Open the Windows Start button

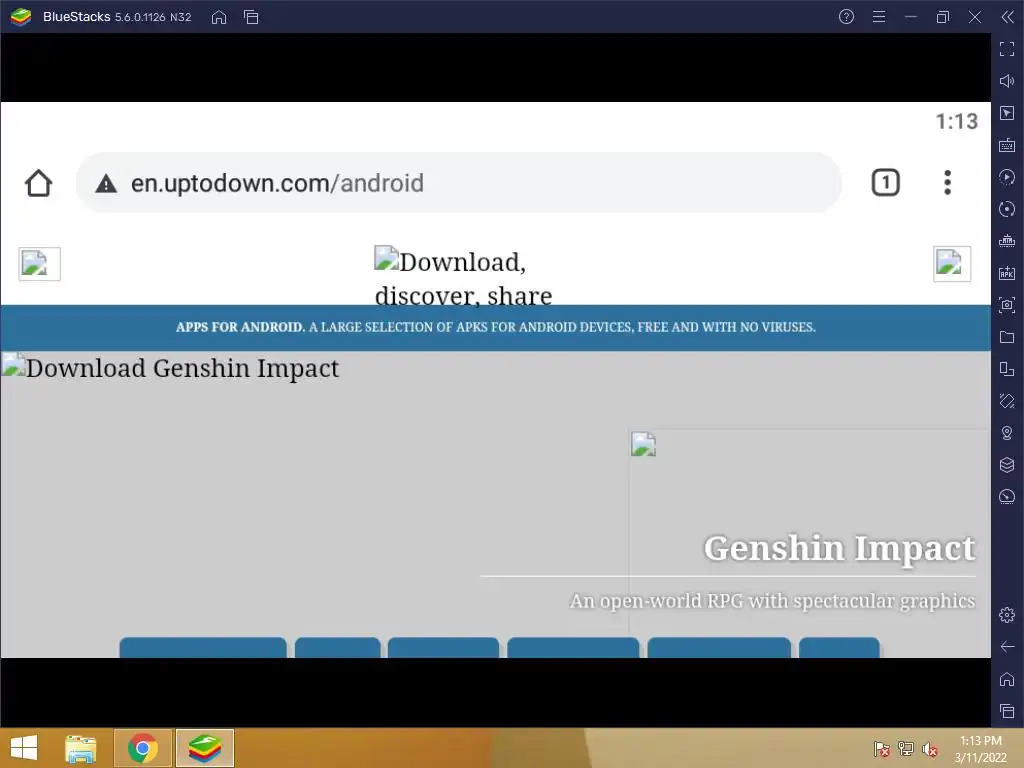tap(24, 748)
